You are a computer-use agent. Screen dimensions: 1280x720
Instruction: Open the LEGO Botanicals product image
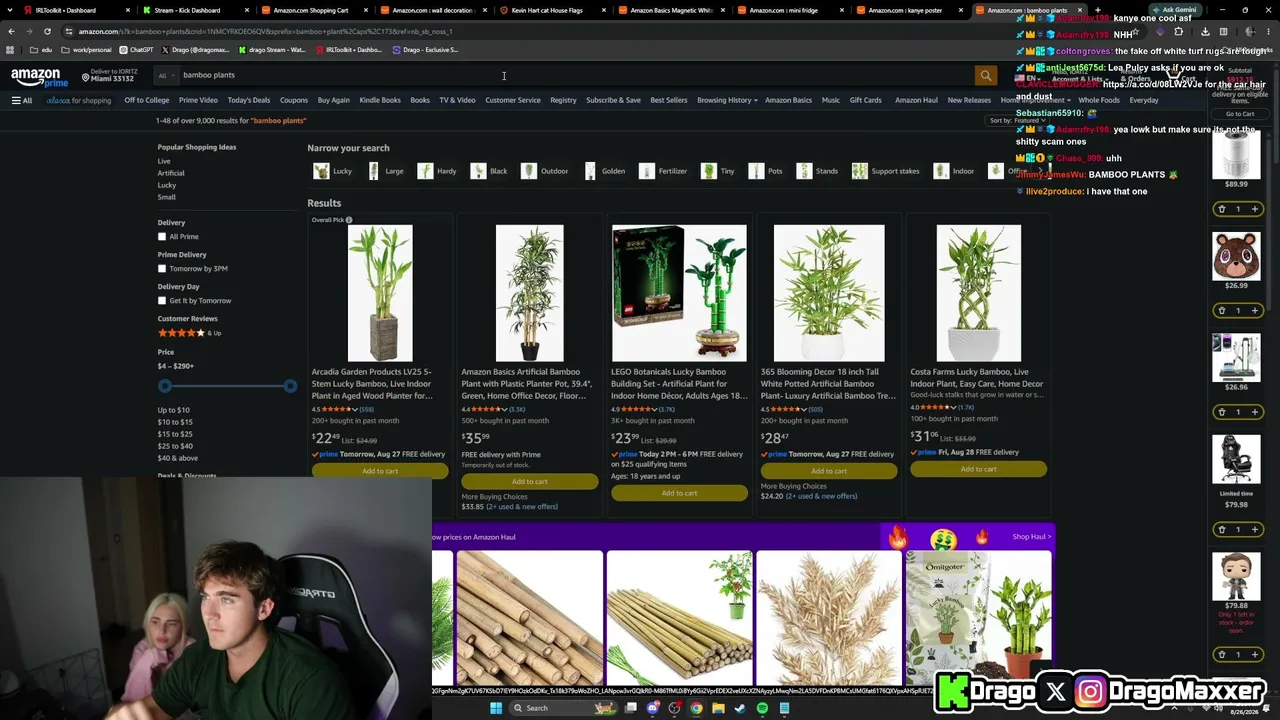679,293
